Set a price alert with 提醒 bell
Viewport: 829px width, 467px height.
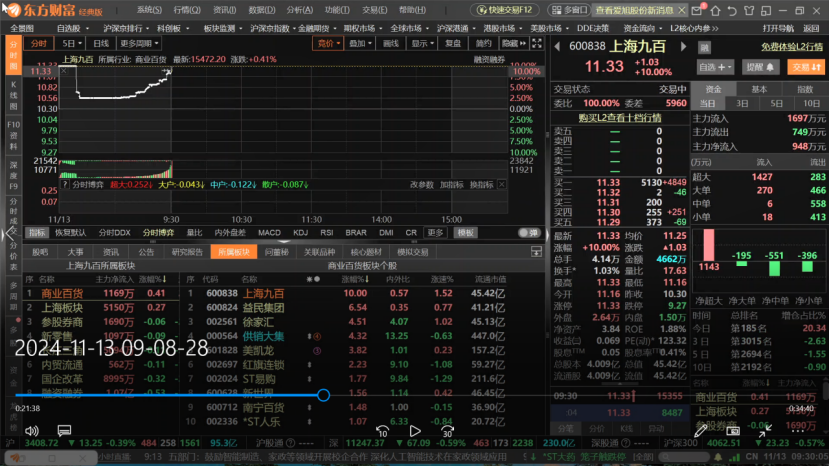coord(760,67)
